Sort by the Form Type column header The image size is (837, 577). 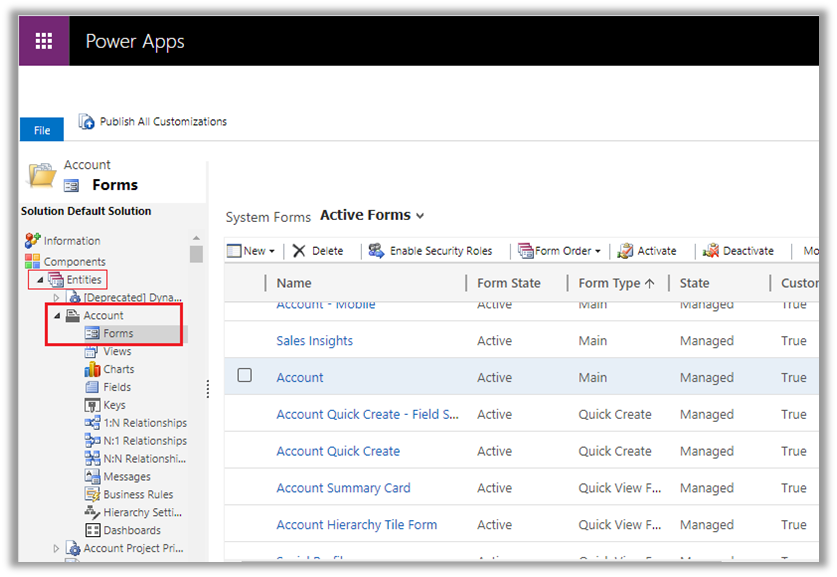tap(615, 283)
